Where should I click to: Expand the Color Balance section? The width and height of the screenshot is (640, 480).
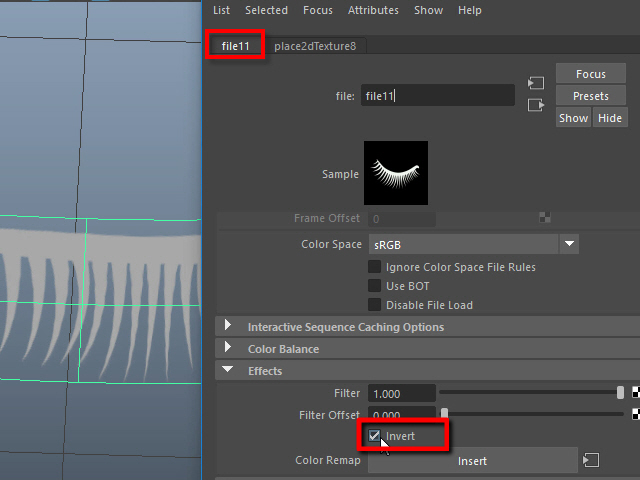pyautogui.click(x=228, y=349)
